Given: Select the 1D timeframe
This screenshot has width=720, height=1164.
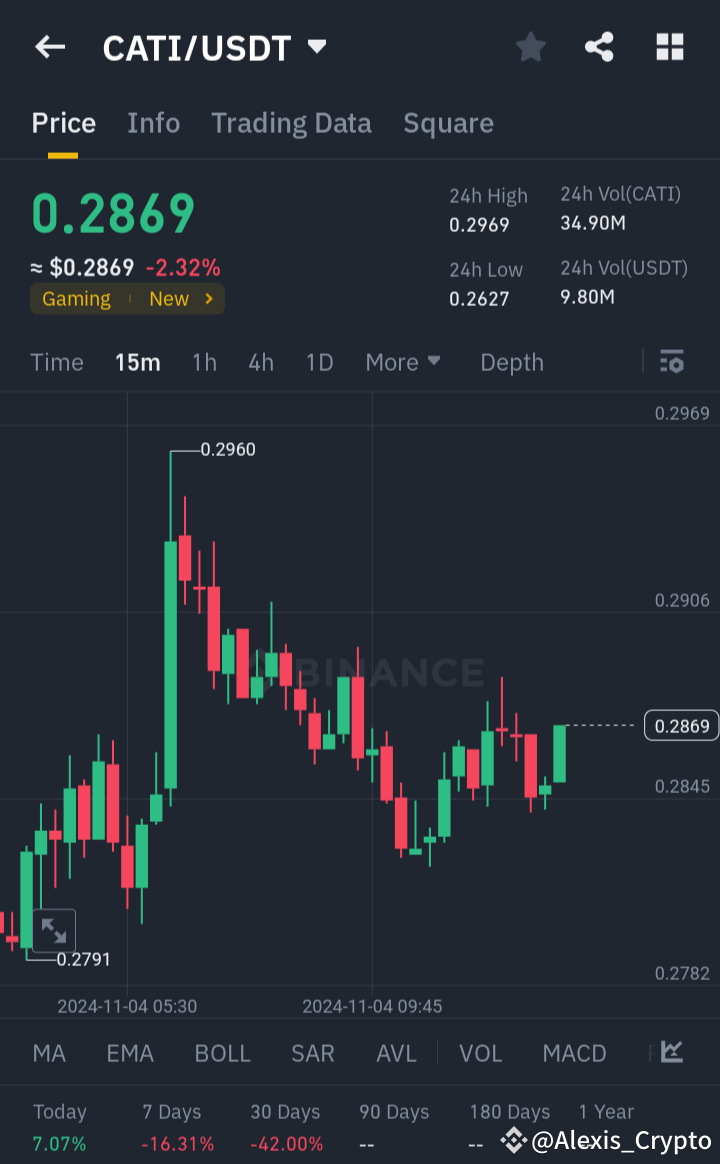Looking at the screenshot, I should pyautogui.click(x=319, y=362).
